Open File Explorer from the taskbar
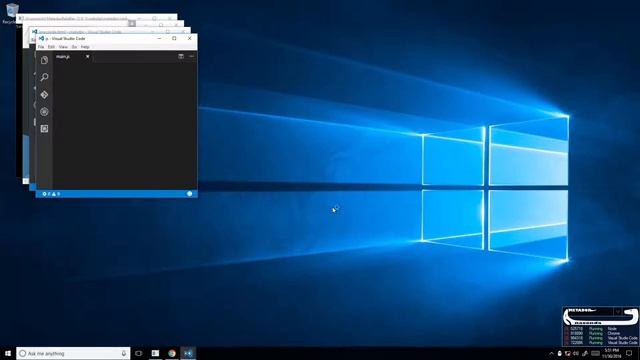 point(155,353)
